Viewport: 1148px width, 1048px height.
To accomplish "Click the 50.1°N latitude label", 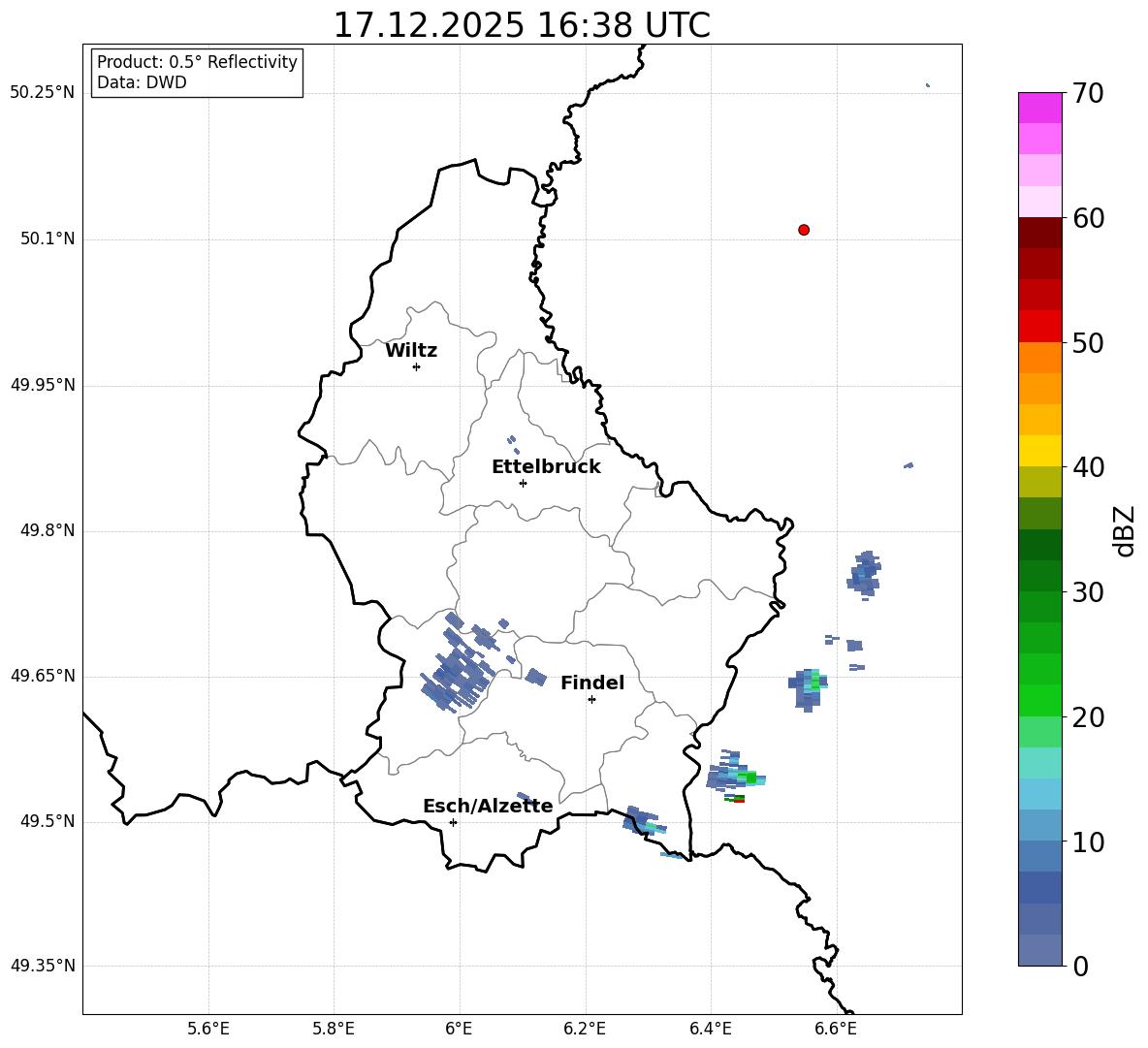I will pos(48,238).
